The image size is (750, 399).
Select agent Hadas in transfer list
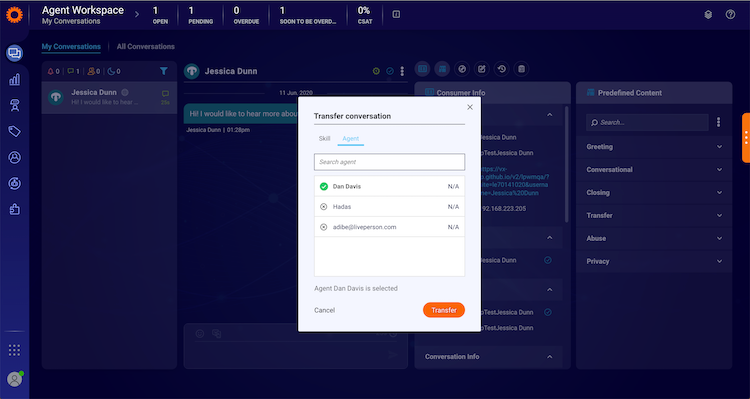pos(389,207)
